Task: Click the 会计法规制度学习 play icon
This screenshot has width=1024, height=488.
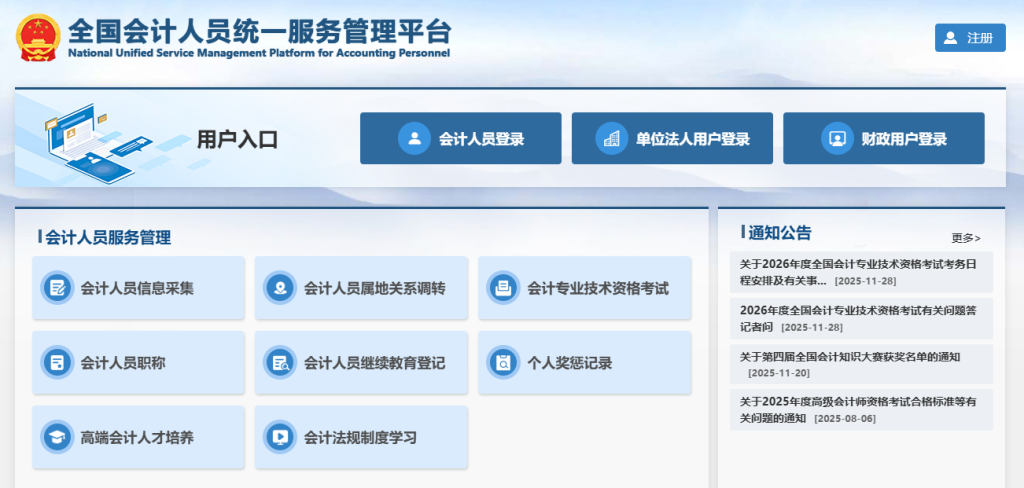Action: pos(280,437)
